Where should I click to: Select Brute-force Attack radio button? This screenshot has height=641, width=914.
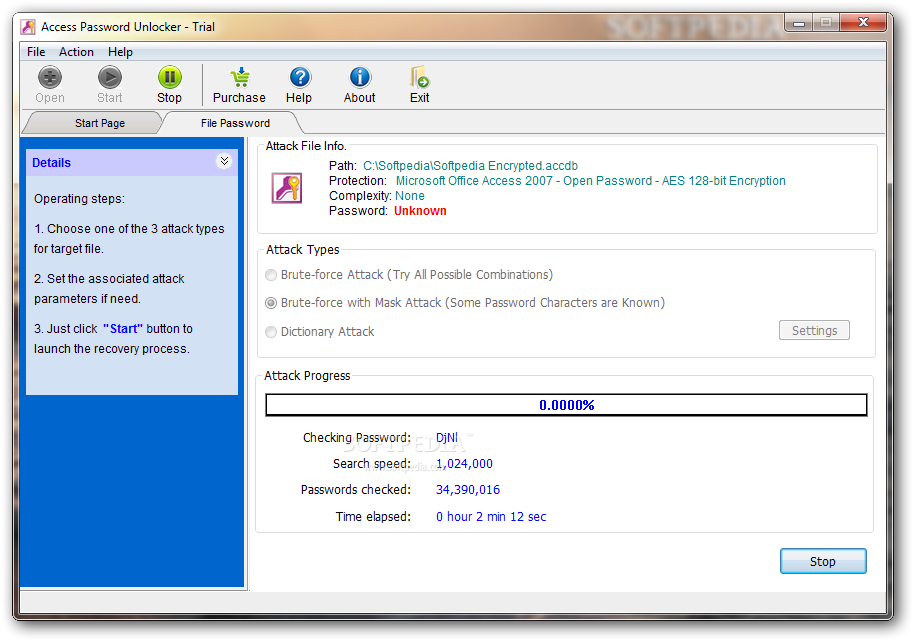click(271, 275)
